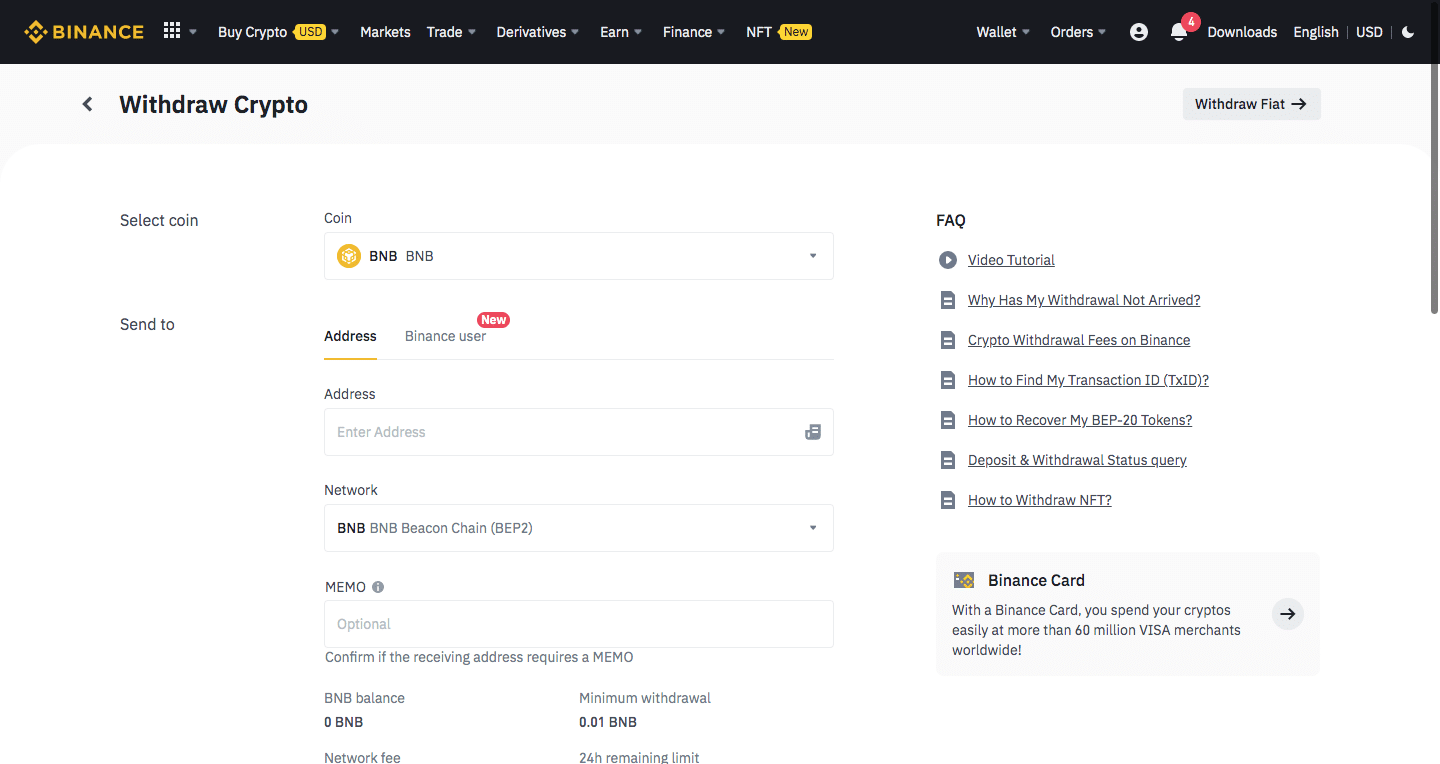Expand the Coin dropdown showing BNB

coord(579,256)
